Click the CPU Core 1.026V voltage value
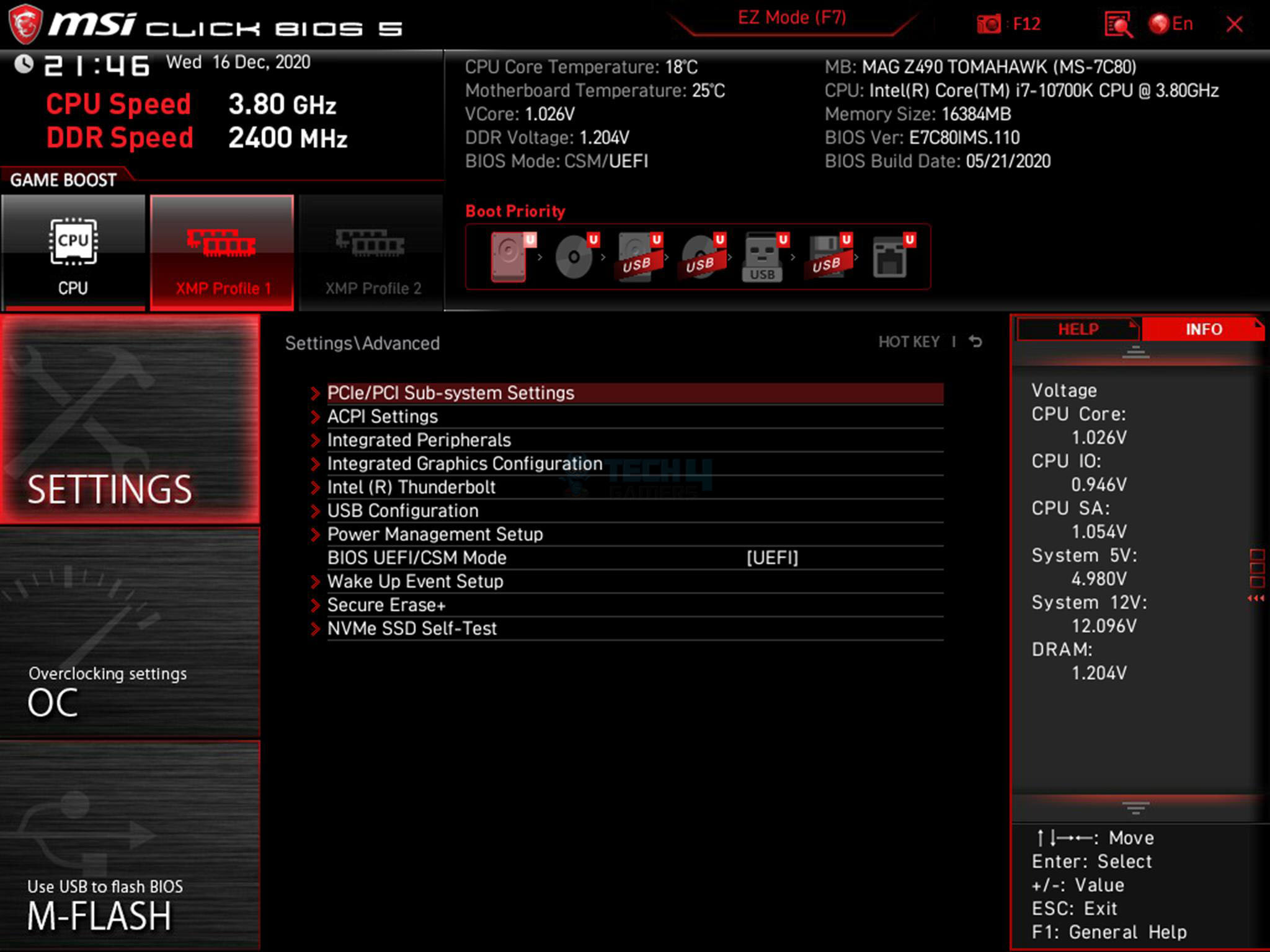Viewport: 1270px width, 952px height. [x=1099, y=438]
